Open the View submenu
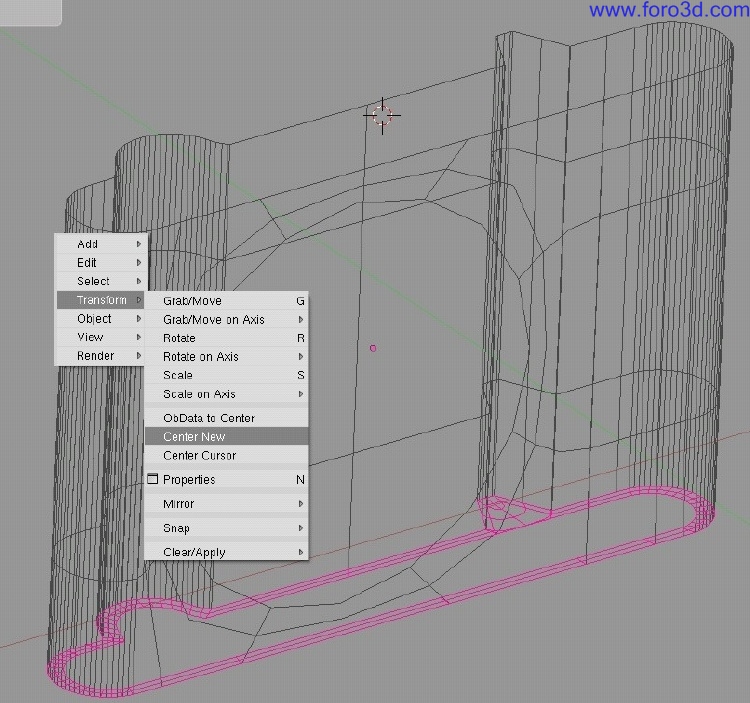750x703 pixels. (x=100, y=337)
